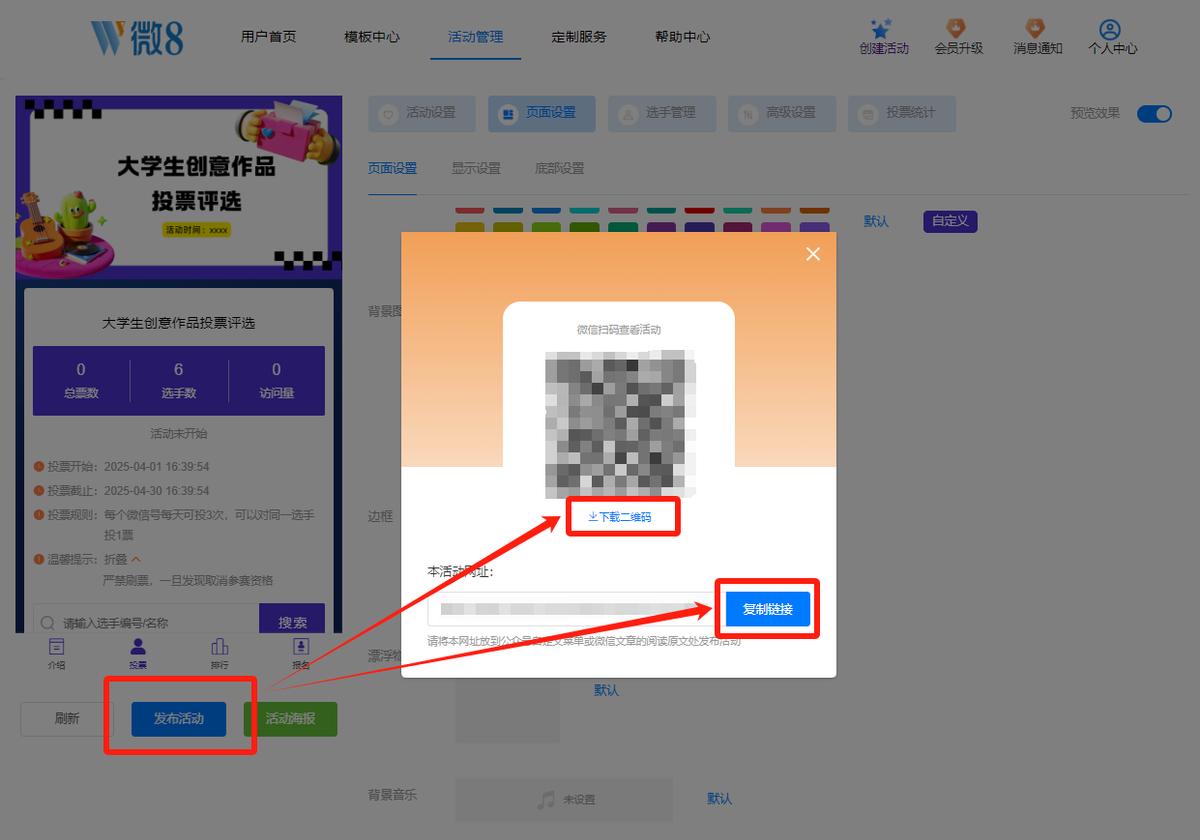Click the 选手数 counter showing 6

pyautogui.click(x=178, y=380)
